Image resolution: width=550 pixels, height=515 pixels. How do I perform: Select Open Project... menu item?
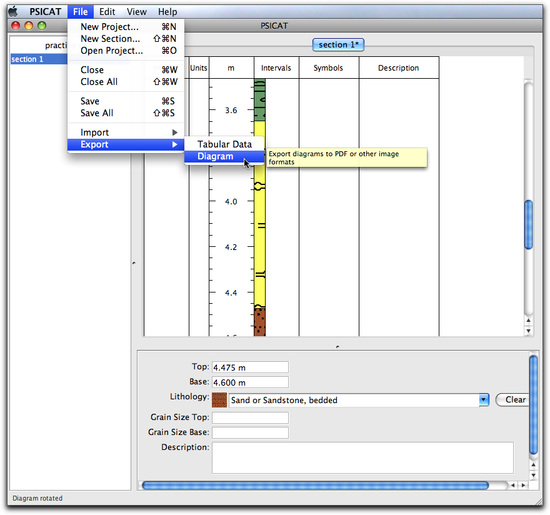[x=126, y=51]
